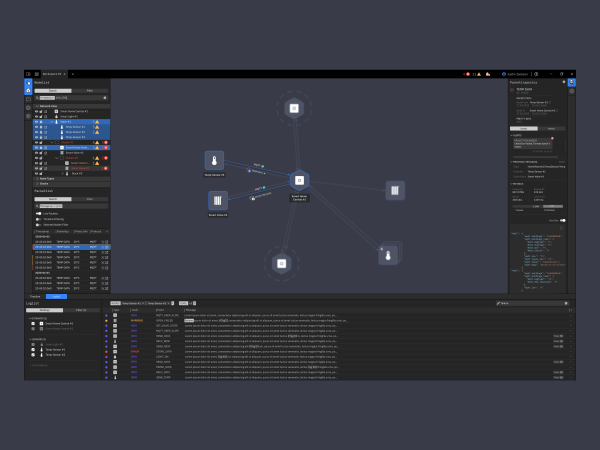Open the layout icon beside the user name

(536, 74)
